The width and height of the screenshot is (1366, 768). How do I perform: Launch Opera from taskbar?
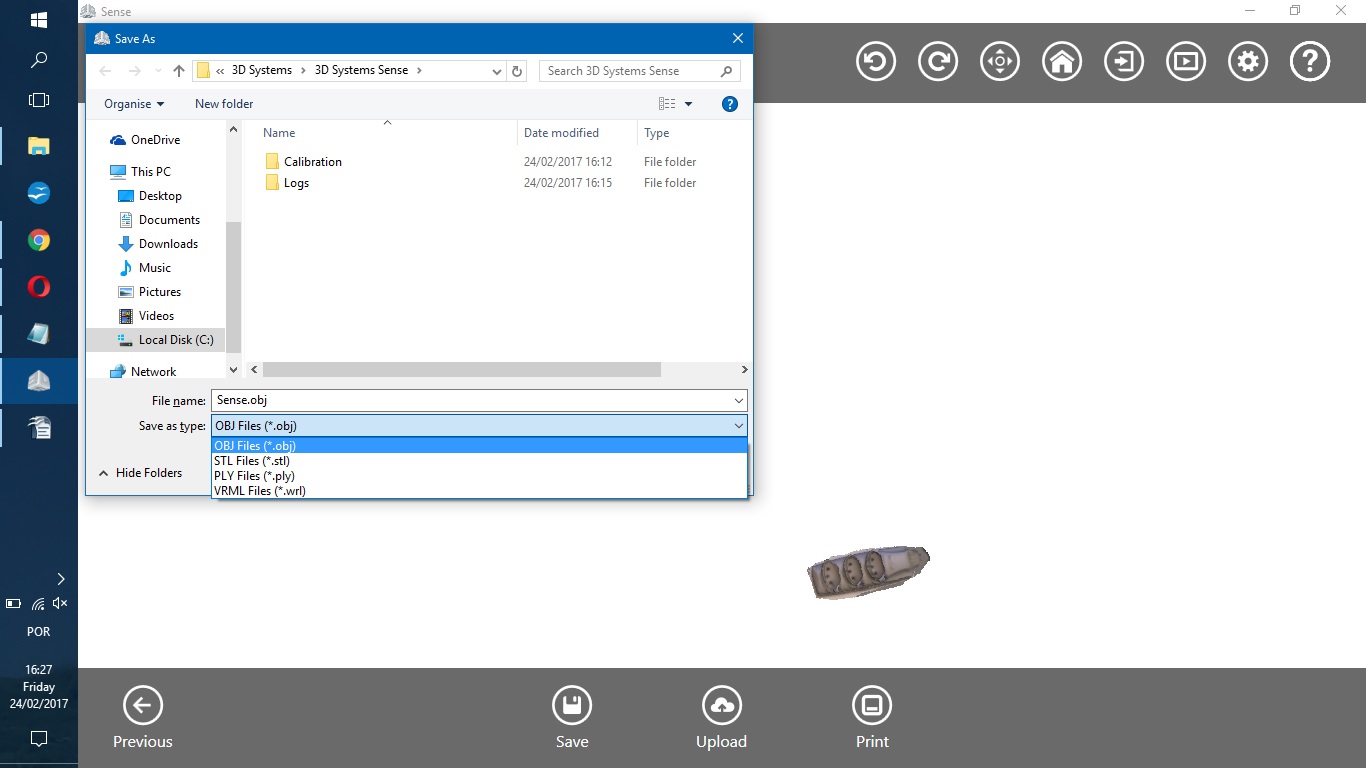(39, 287)
